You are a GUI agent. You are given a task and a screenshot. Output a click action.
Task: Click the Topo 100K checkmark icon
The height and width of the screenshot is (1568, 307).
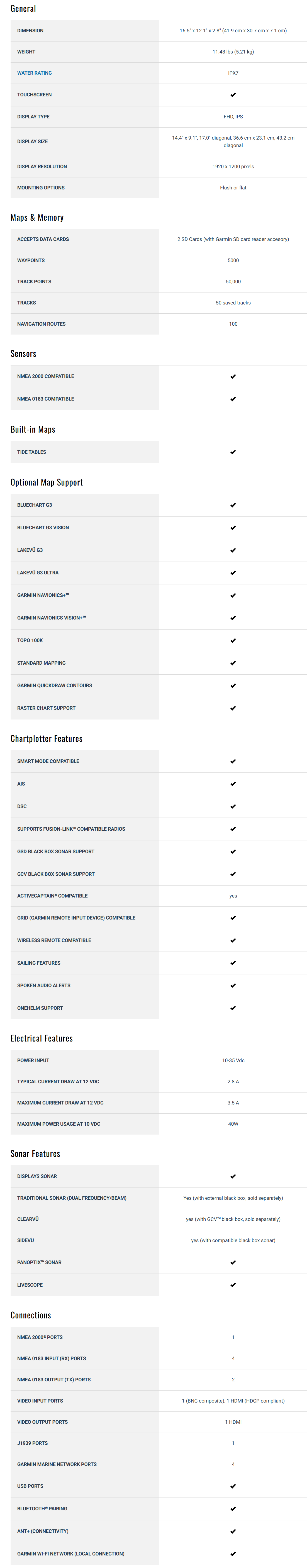tap(233, 640)
